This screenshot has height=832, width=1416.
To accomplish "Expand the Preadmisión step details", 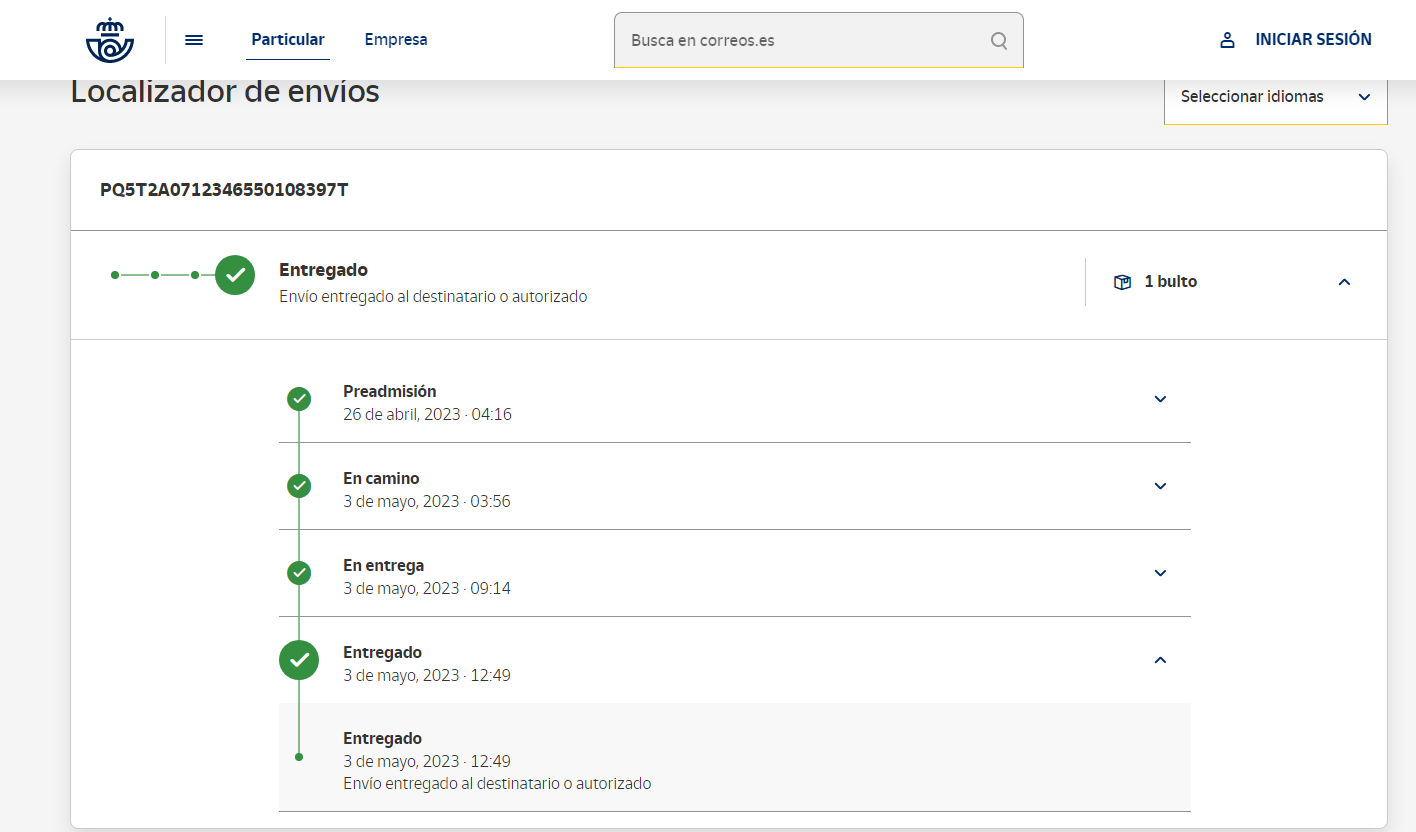I will (x=1160, y=399).
